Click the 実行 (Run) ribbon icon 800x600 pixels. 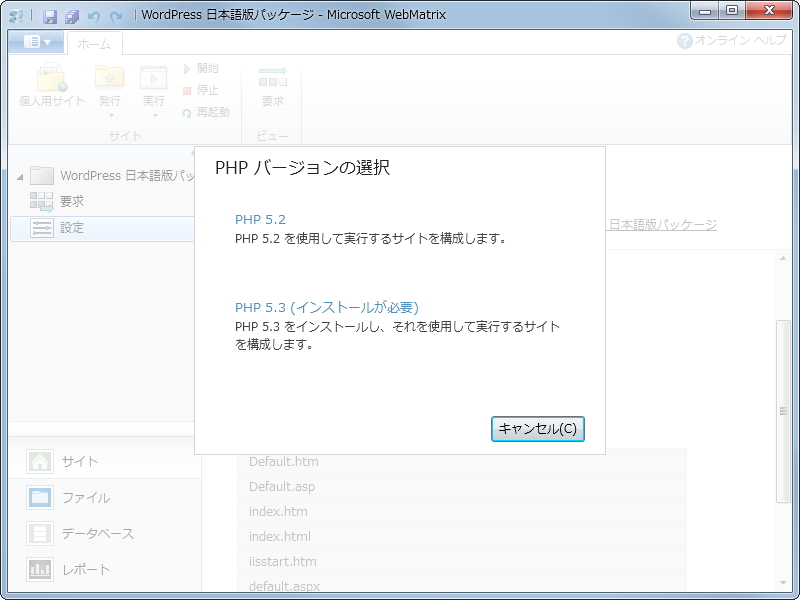152,80
